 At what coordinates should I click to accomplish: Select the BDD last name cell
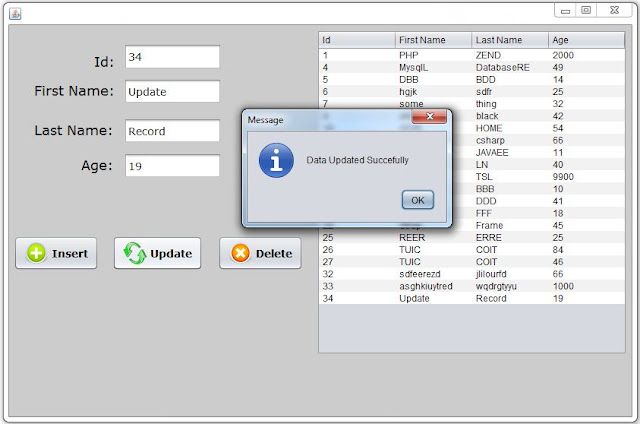click(510, 80)
